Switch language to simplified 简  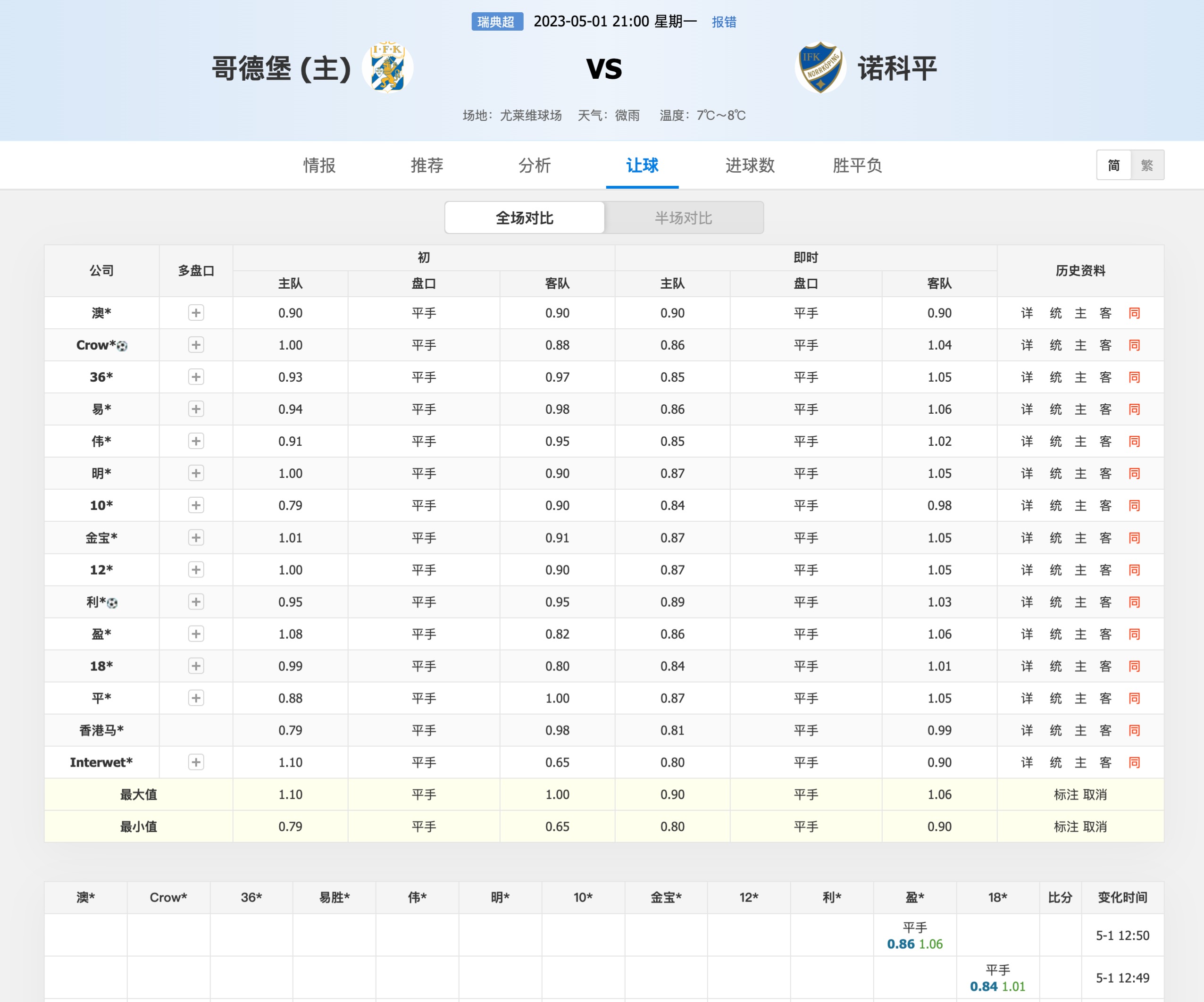(x=1113, y=165)
